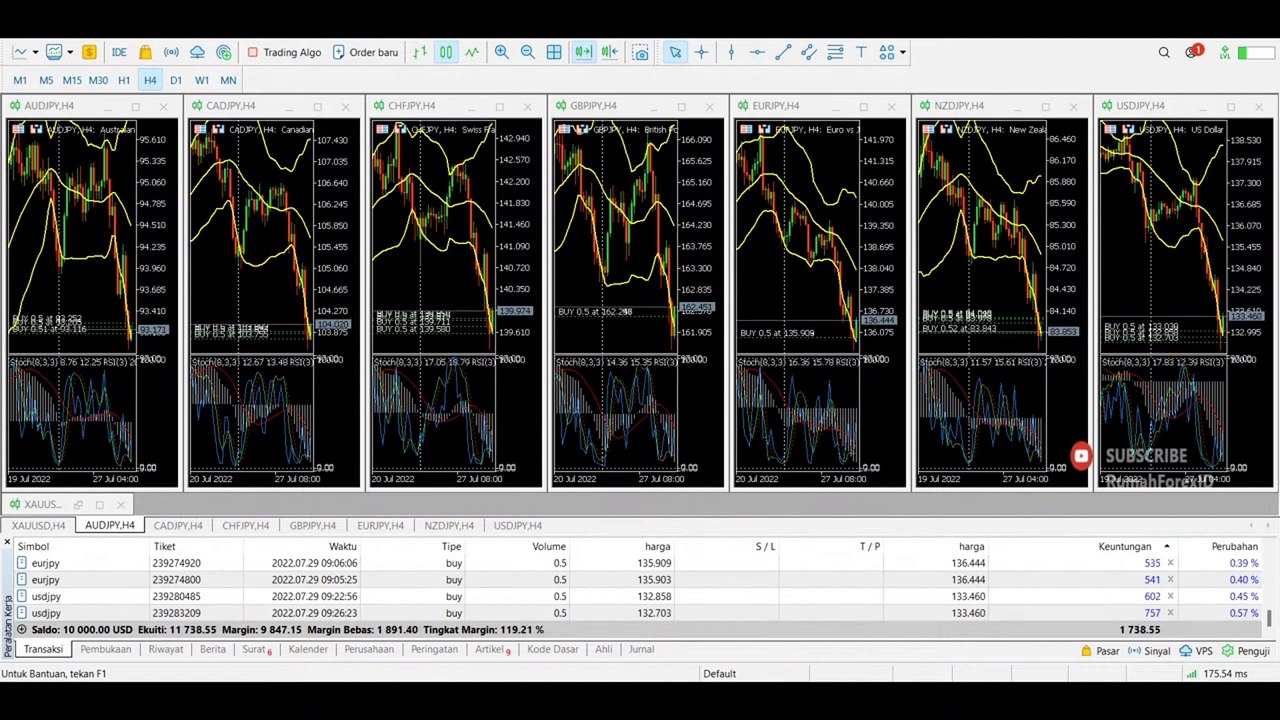
Task: Open the chart type dropdown arrow
Action: click(35, 52)
